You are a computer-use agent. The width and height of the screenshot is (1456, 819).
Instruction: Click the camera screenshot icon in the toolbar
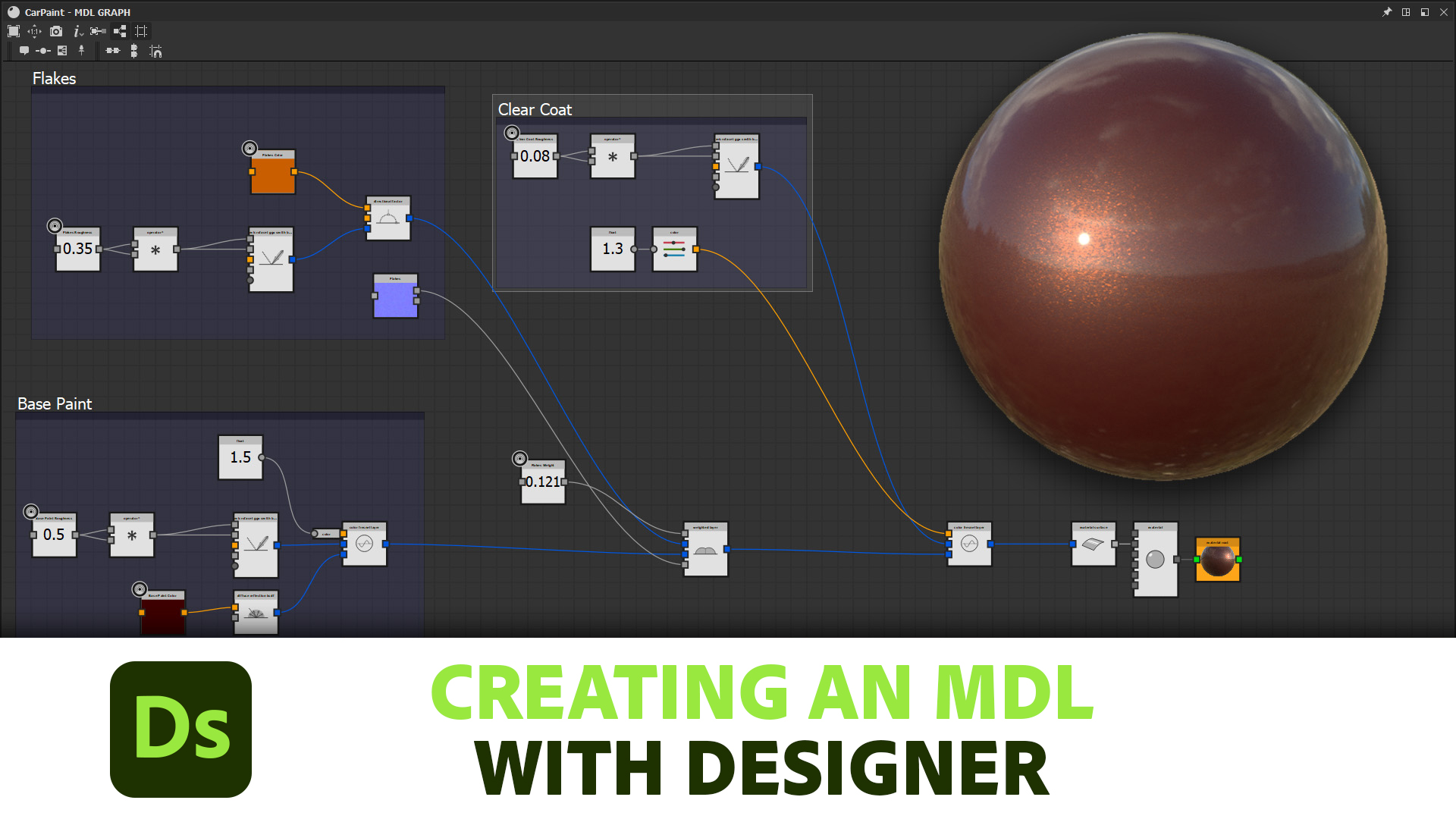tap(56, 32)
